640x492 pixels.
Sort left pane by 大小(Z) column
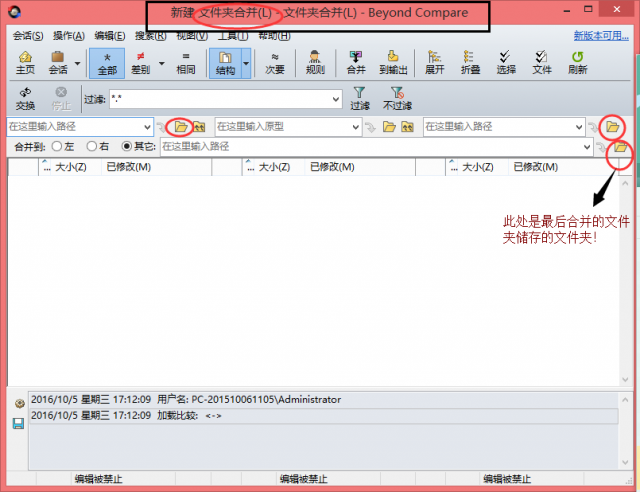pyautogui.click(x=71, y=167)
